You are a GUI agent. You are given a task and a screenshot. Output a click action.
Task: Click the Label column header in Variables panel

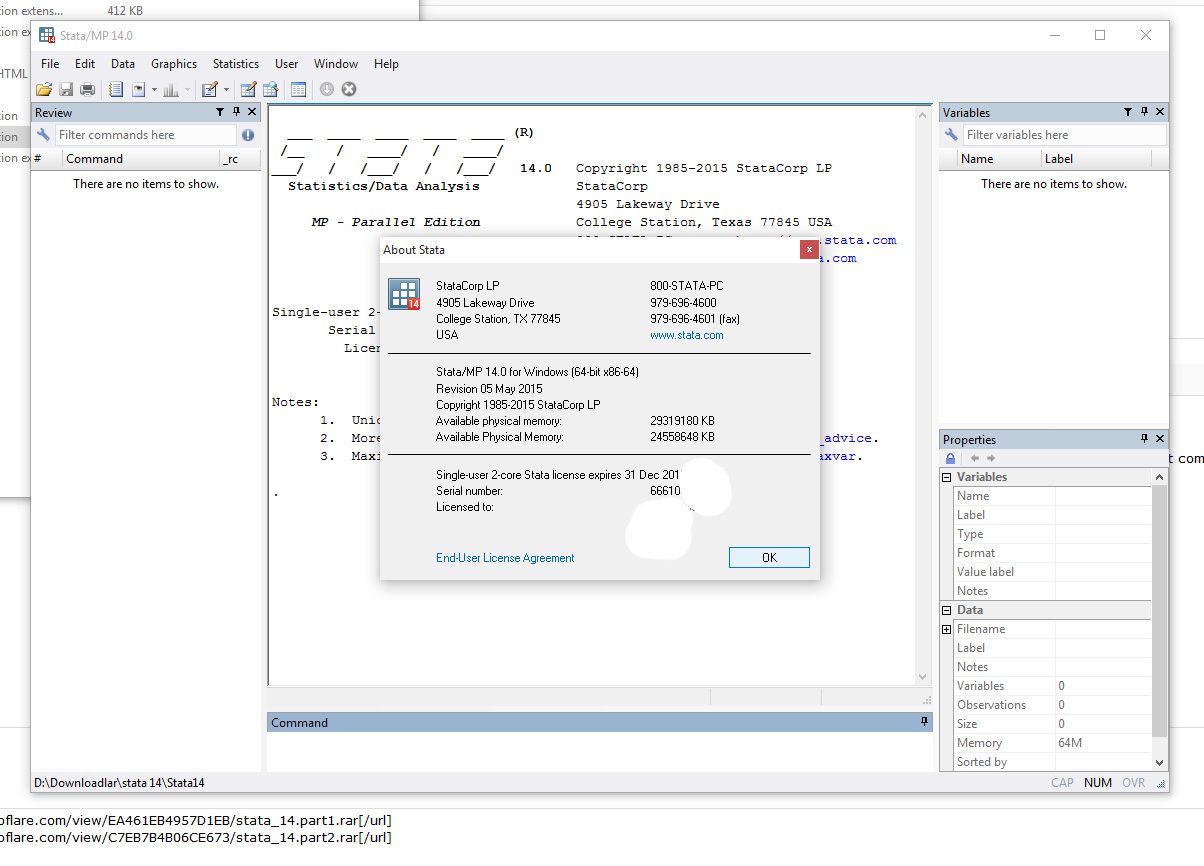click(x=1095, y=159)
